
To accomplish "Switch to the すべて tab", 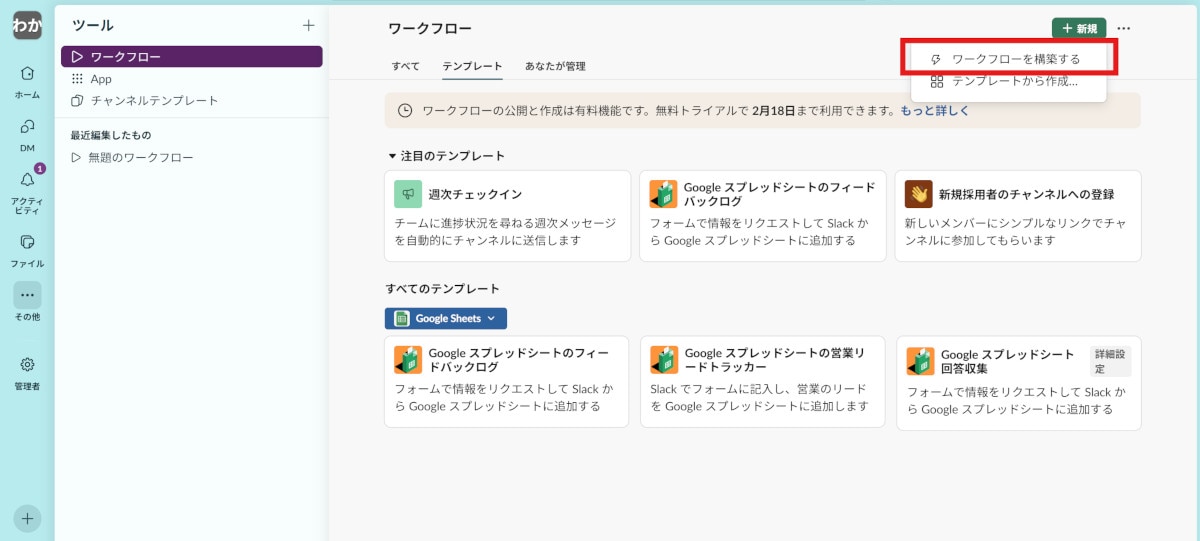I will [405, 66].
